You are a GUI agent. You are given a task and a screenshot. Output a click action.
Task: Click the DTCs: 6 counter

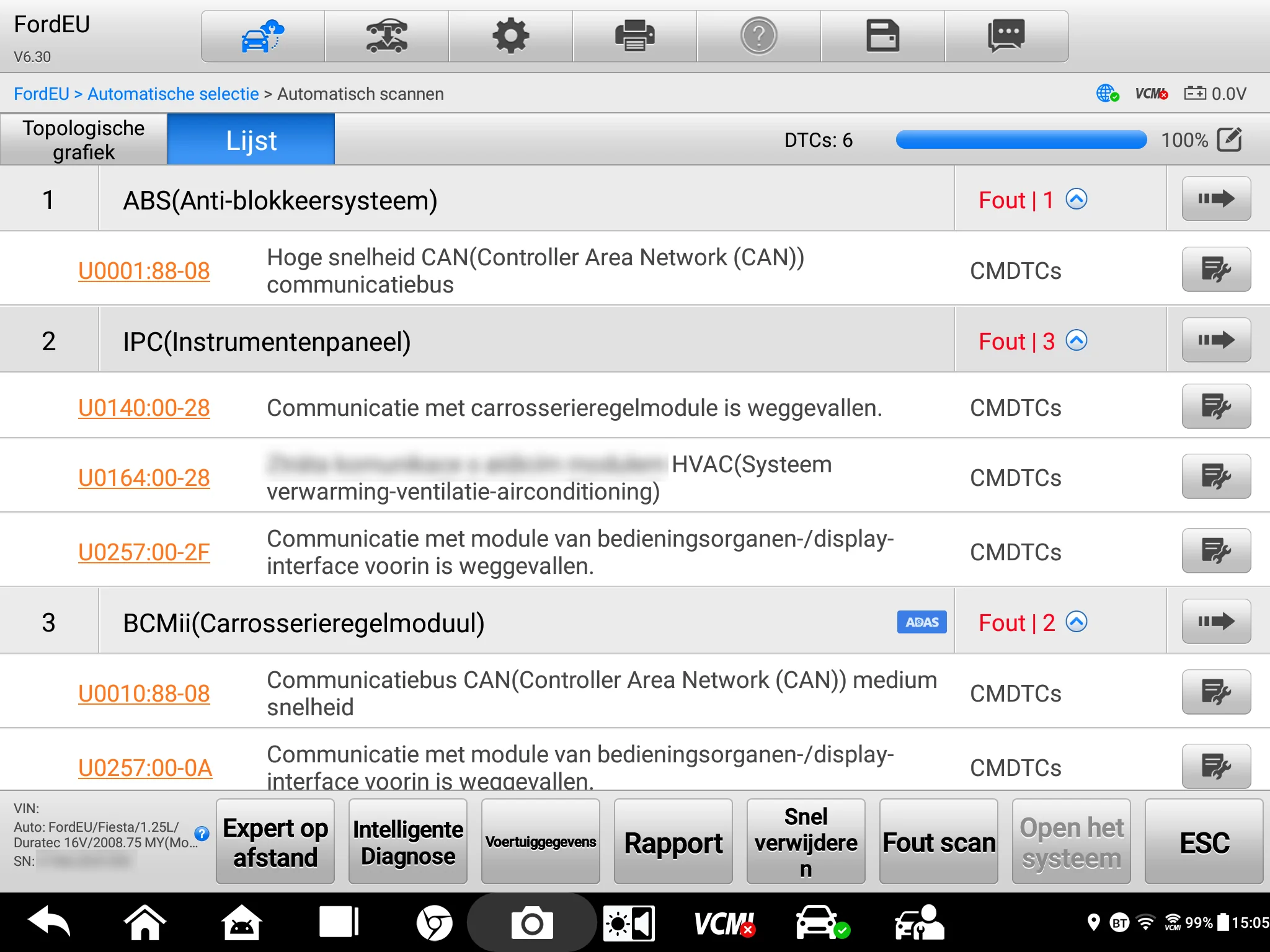pyautogui.click(x=819, y=140)
